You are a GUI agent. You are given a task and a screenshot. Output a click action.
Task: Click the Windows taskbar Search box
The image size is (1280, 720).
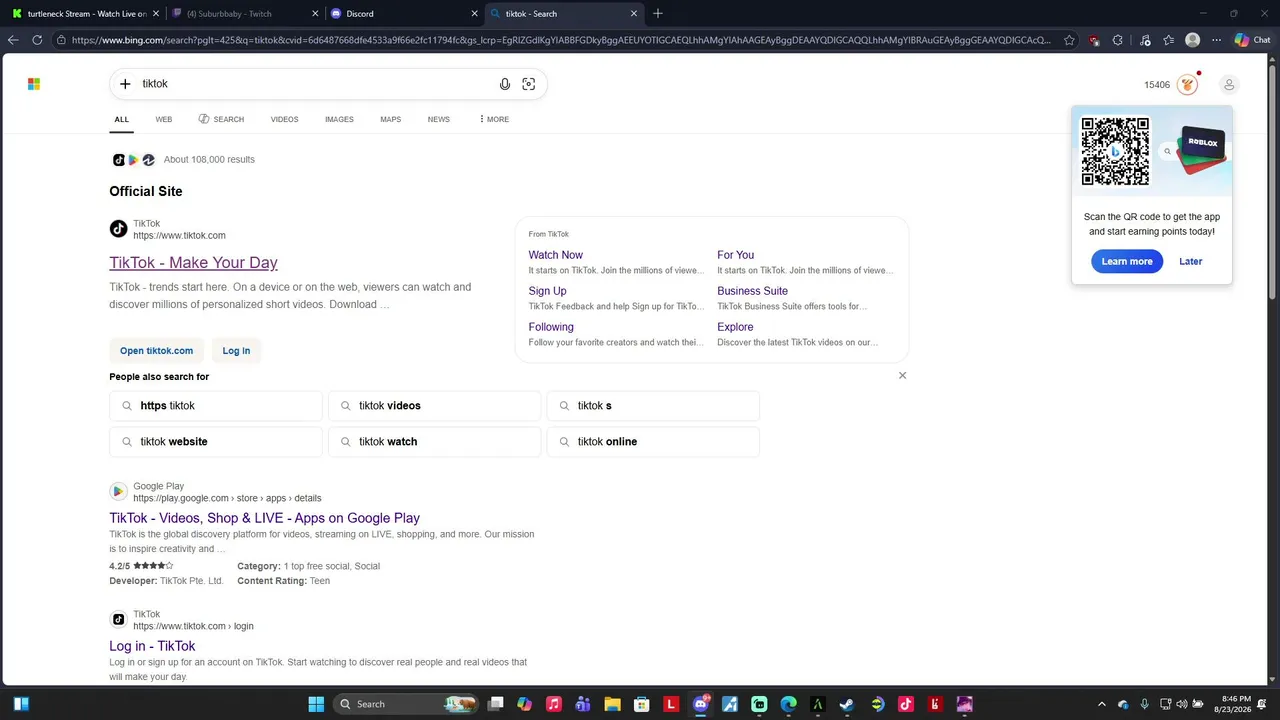[x=404, y=704]
